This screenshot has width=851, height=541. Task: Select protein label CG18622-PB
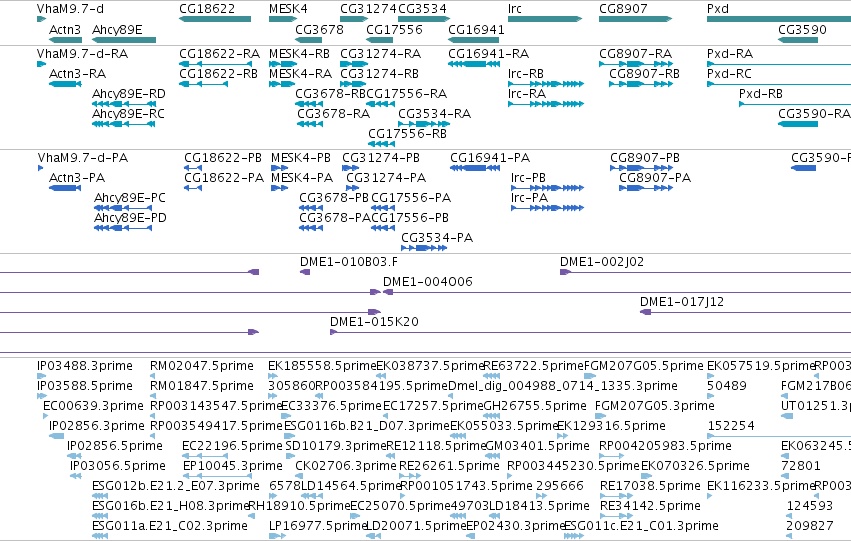pyautogui.click(x=223, y=158)
